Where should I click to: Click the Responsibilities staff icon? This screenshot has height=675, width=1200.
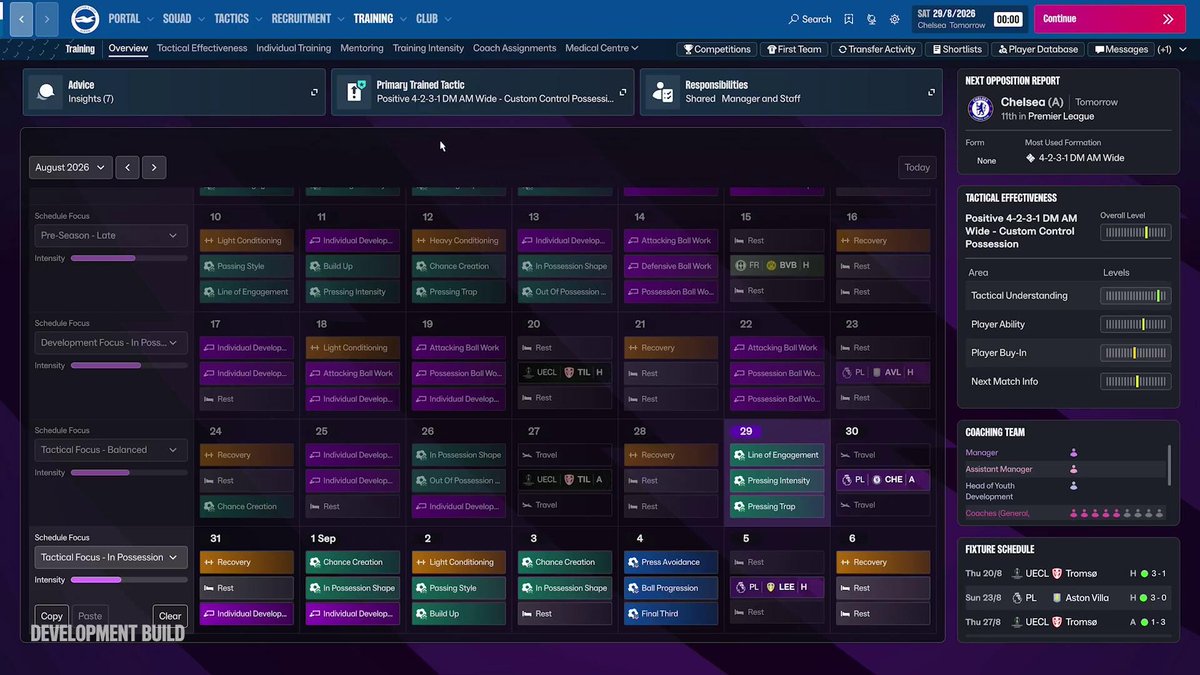coord(662,92)
